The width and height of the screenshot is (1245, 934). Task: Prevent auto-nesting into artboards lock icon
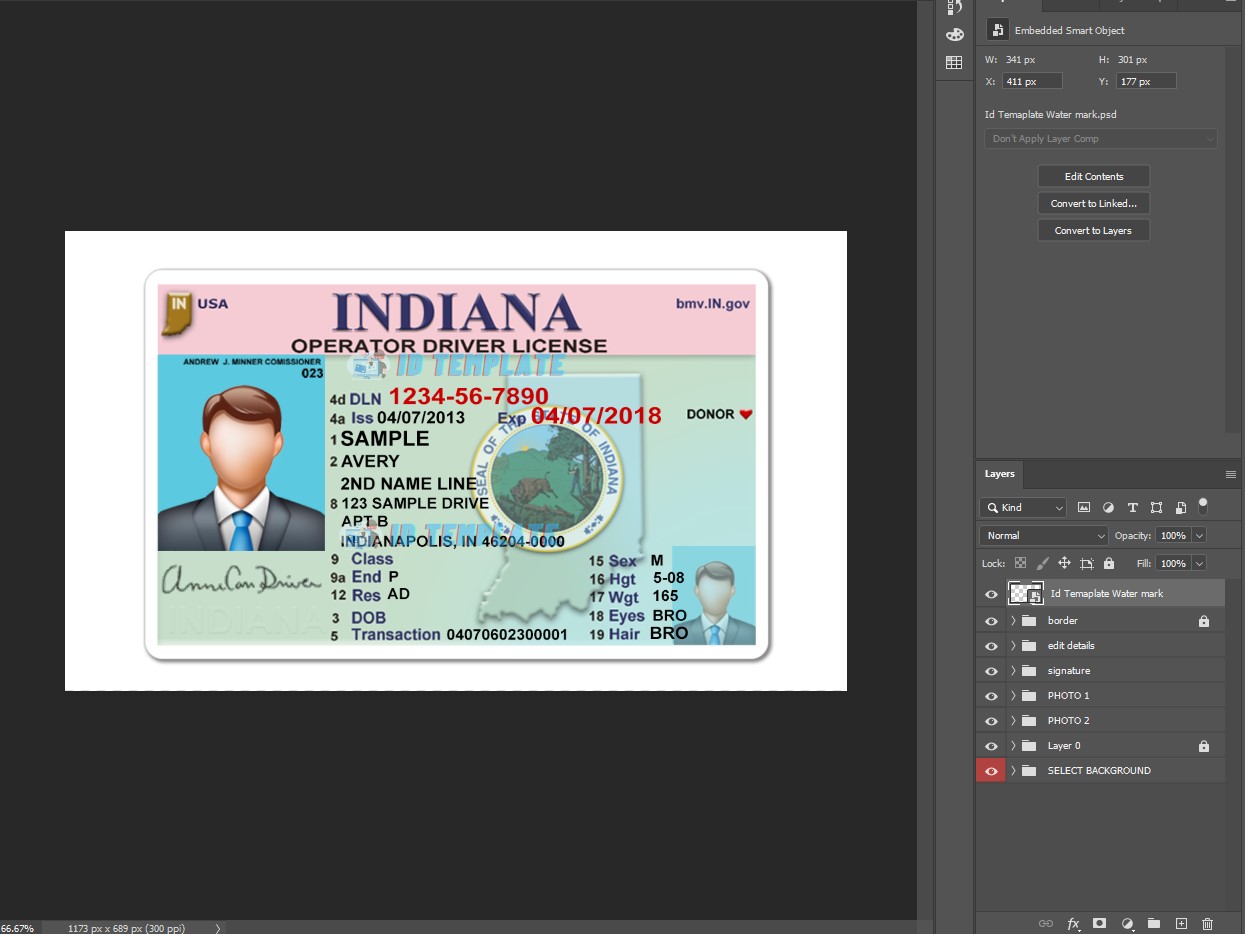coord(1087,563)
